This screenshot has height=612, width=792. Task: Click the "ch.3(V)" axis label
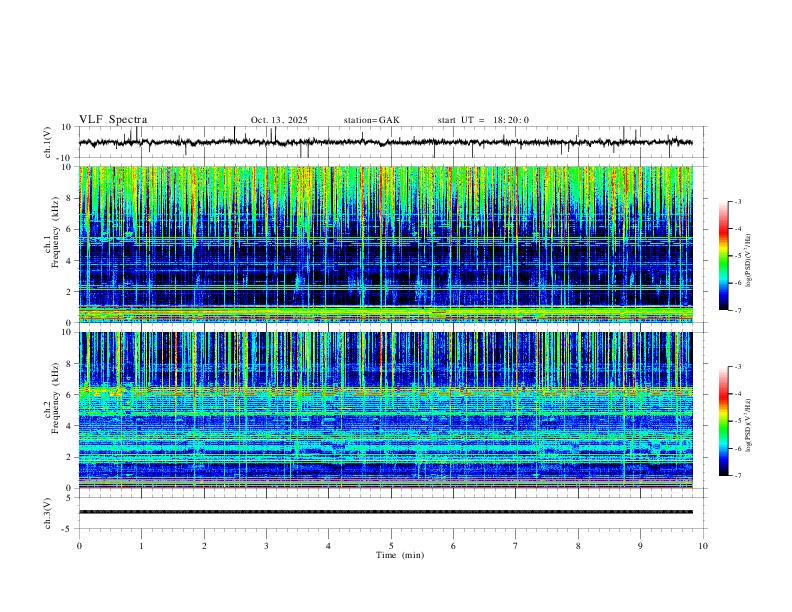48,514
